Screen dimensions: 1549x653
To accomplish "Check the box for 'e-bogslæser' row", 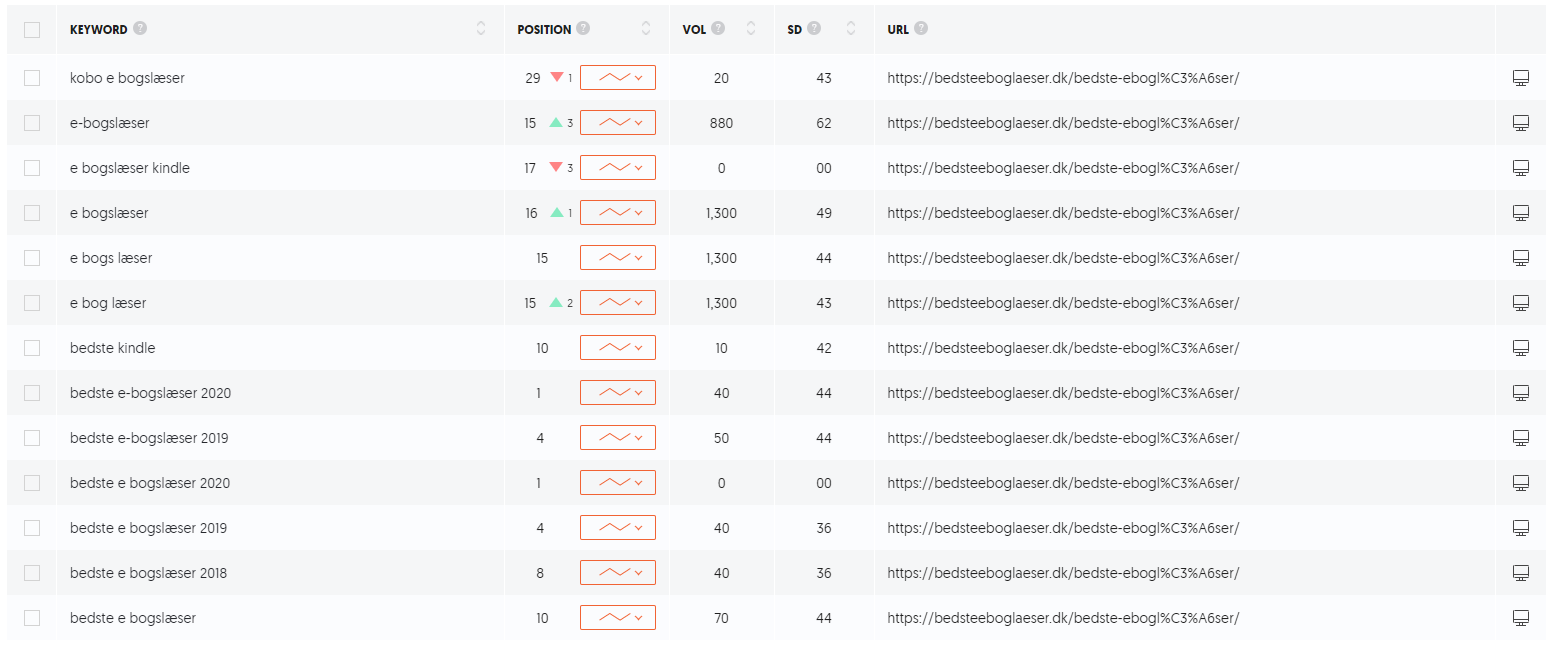I will pos(32,123).
